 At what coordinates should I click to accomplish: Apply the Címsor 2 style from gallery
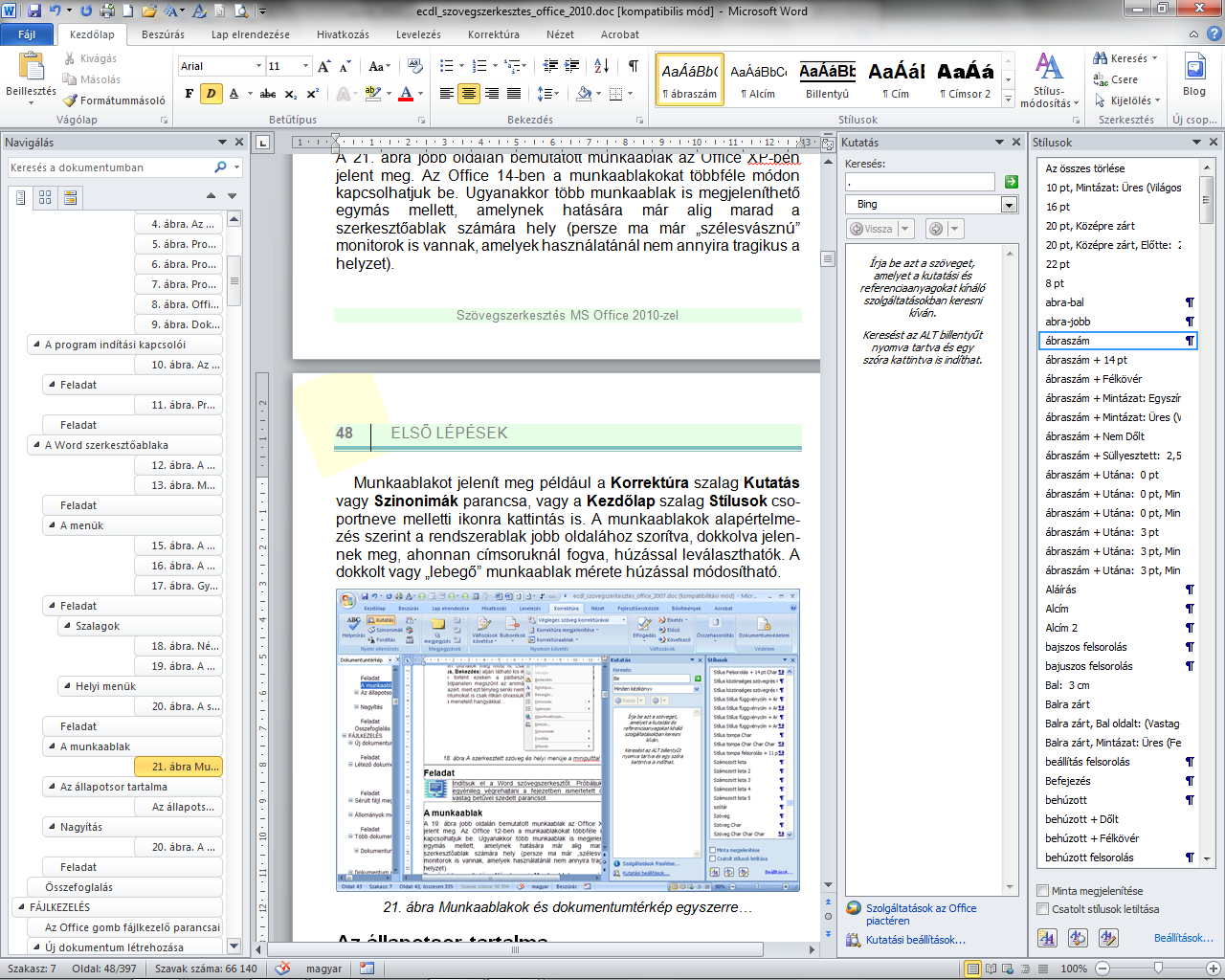pyautogui.click(x=965, y=79)
